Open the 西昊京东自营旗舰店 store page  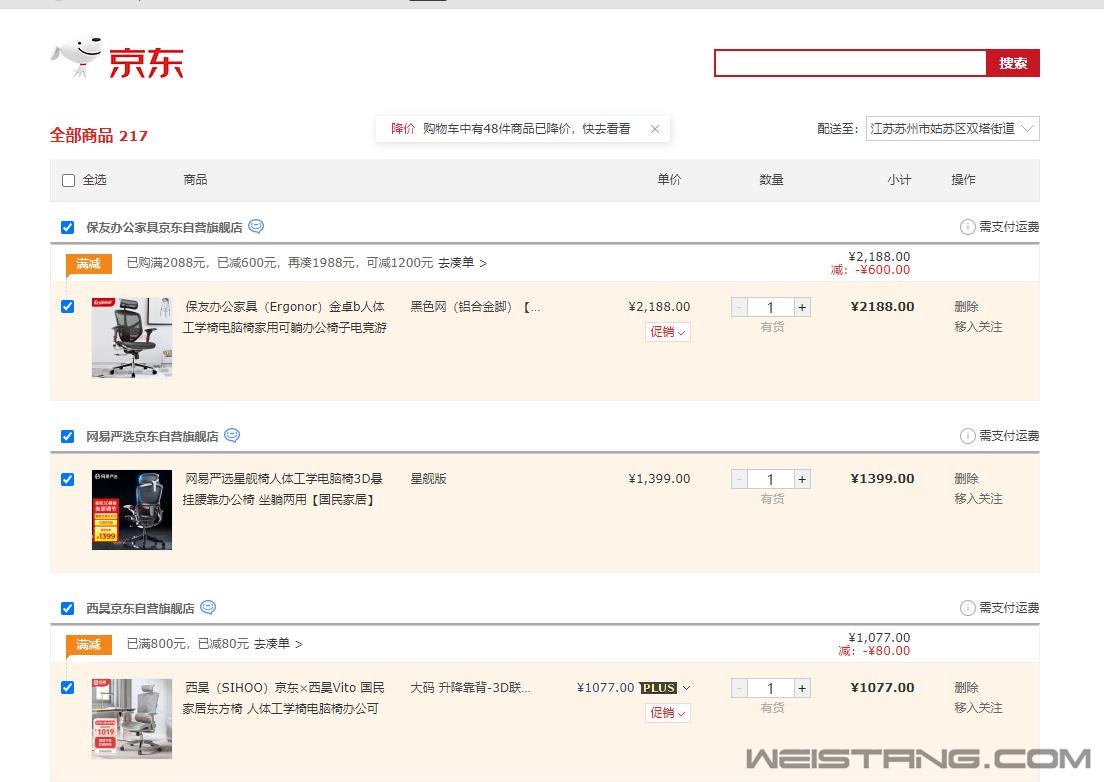click(x=140, y=608)
